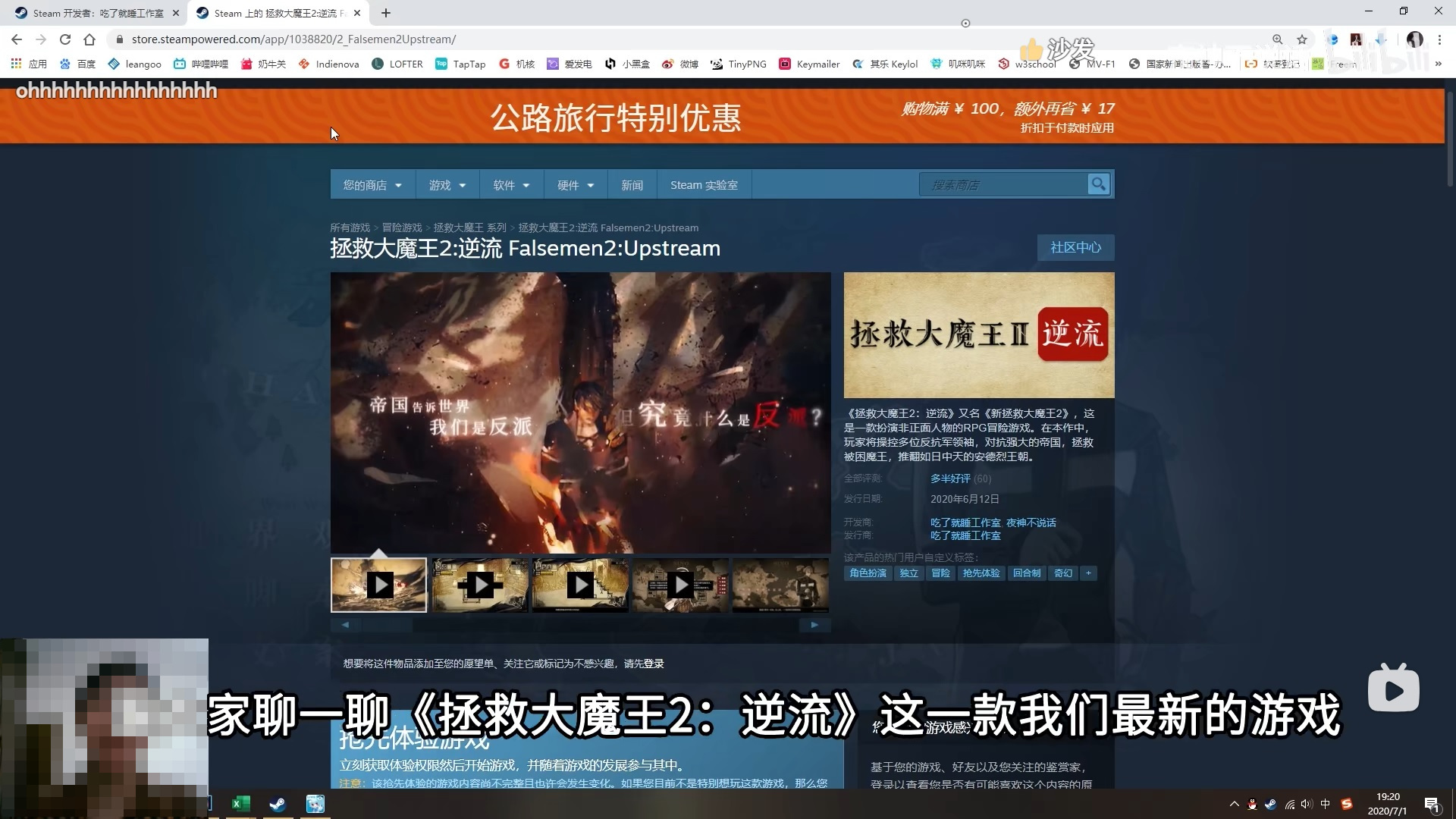Click the address bar URL
1456x819 pixels.
[294, 39]
